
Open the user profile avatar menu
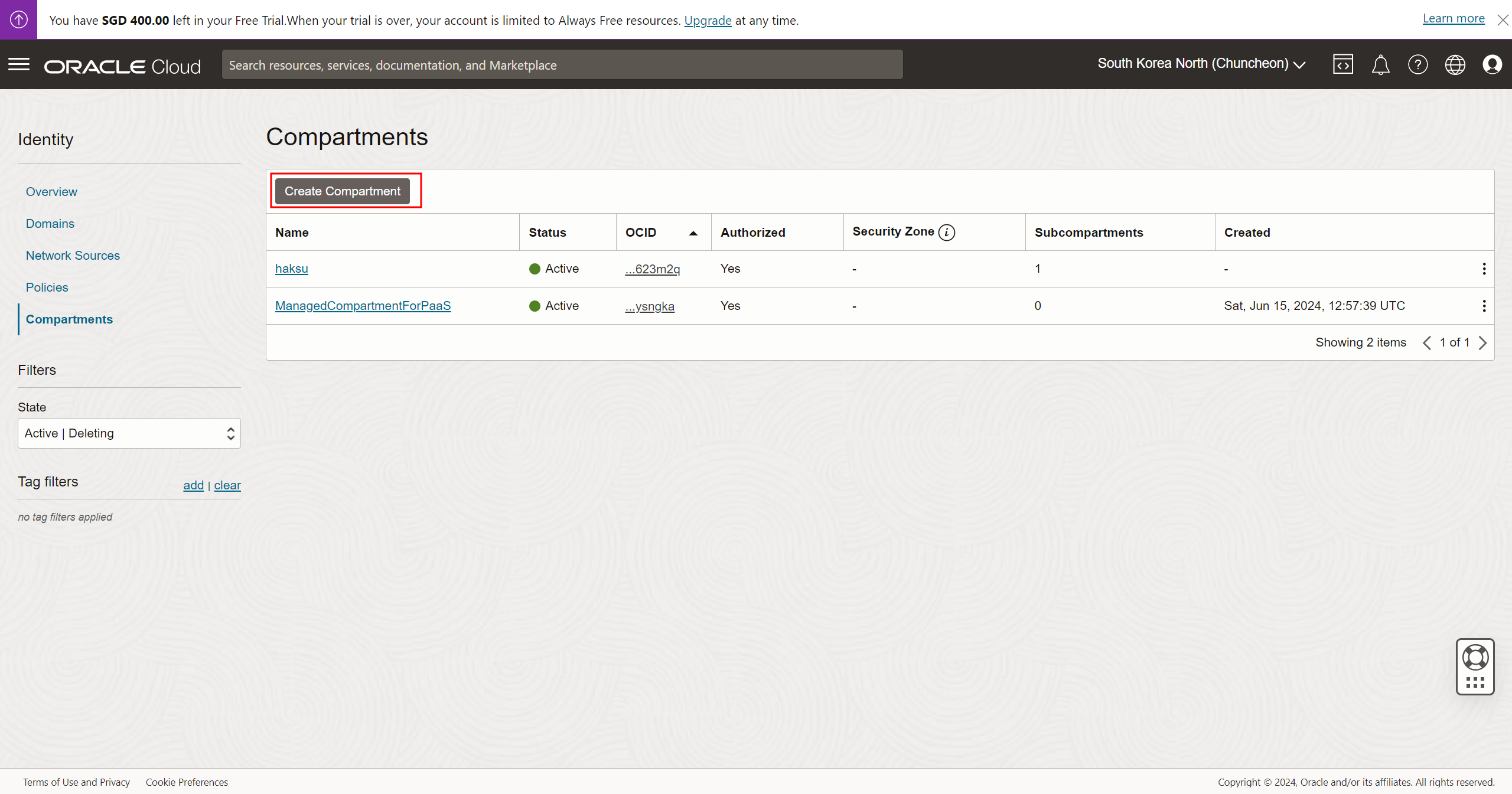click(1492, 64)
